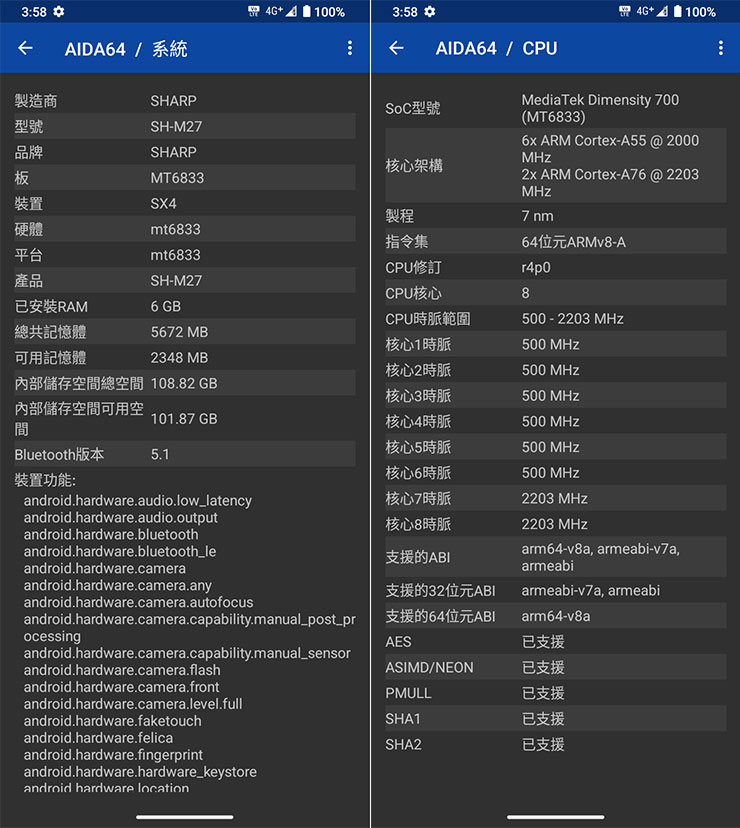Screen dimensions: 740x828
Task: Select the 平台 mt6833 row
Action: point(184,255)
